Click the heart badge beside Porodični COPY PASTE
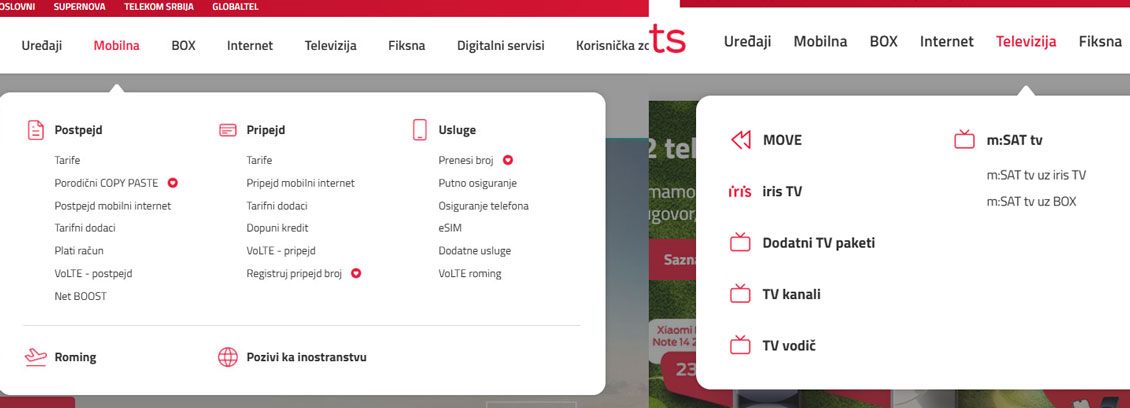1130x408 pixels. coord(172,183)
